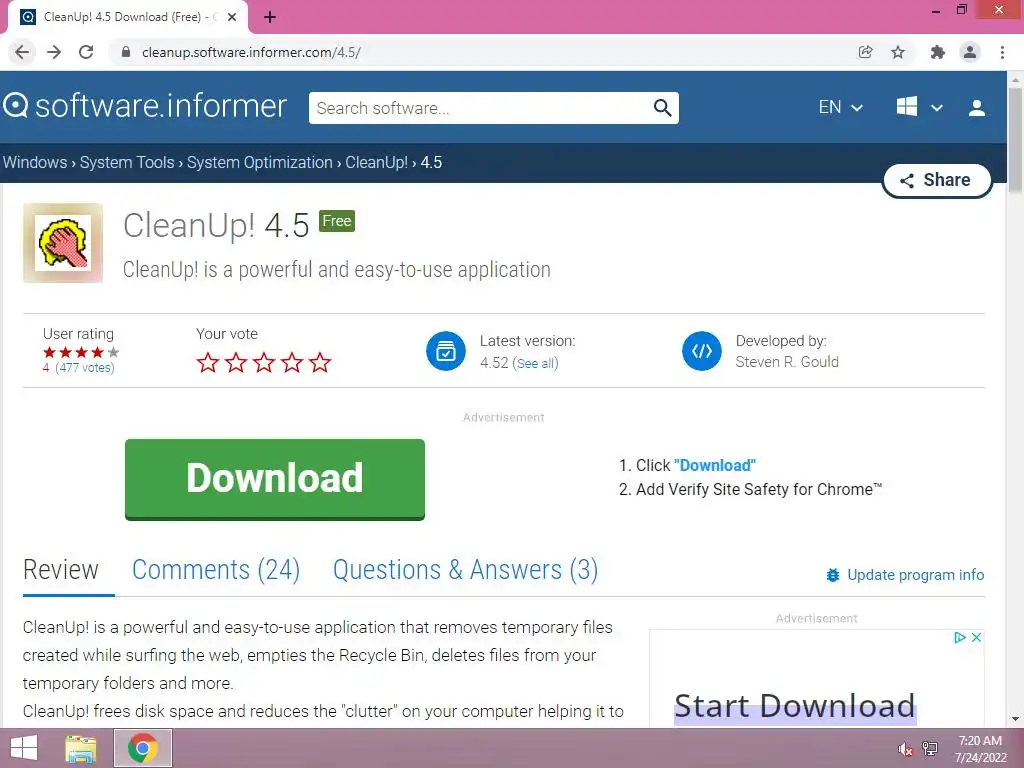
Task: Open the site user account icon
Action: click(977, 108)
